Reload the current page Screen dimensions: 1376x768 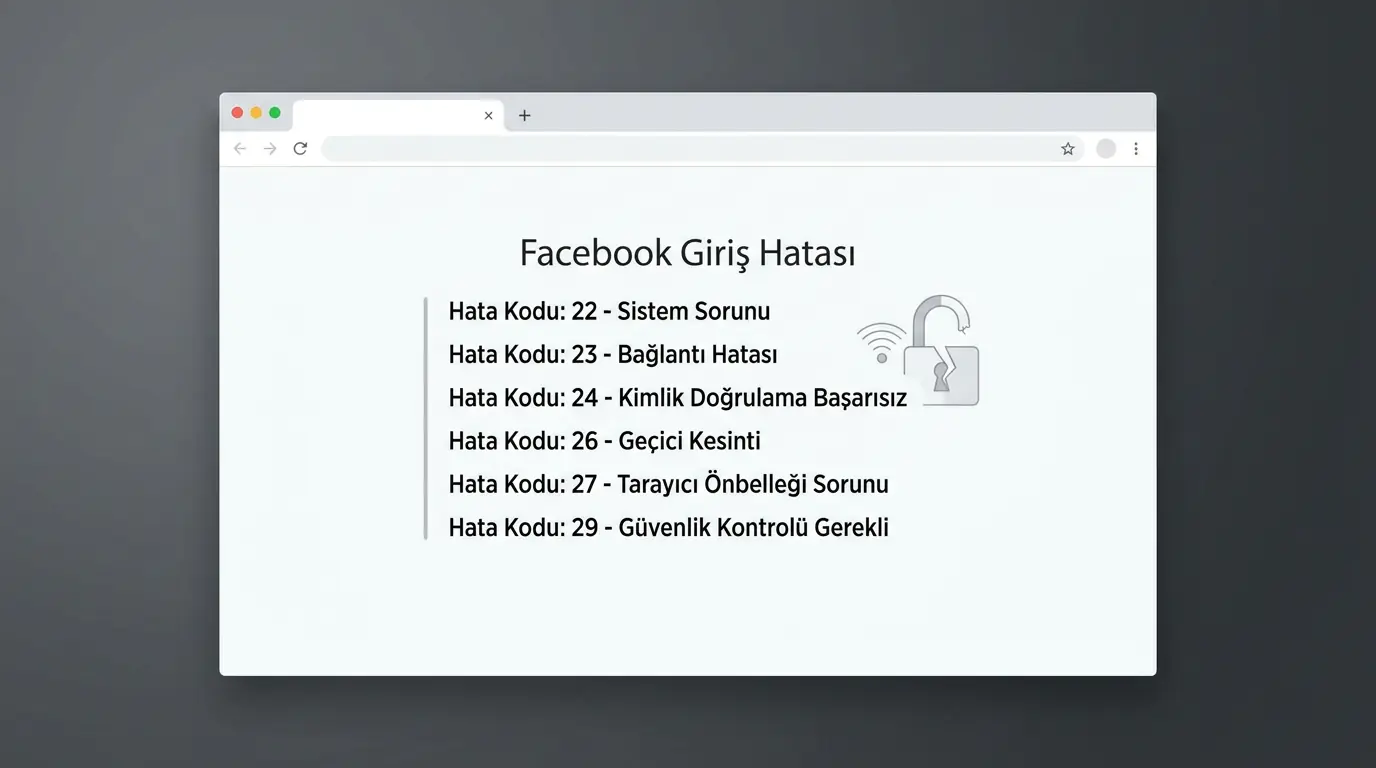pos(300,148)
